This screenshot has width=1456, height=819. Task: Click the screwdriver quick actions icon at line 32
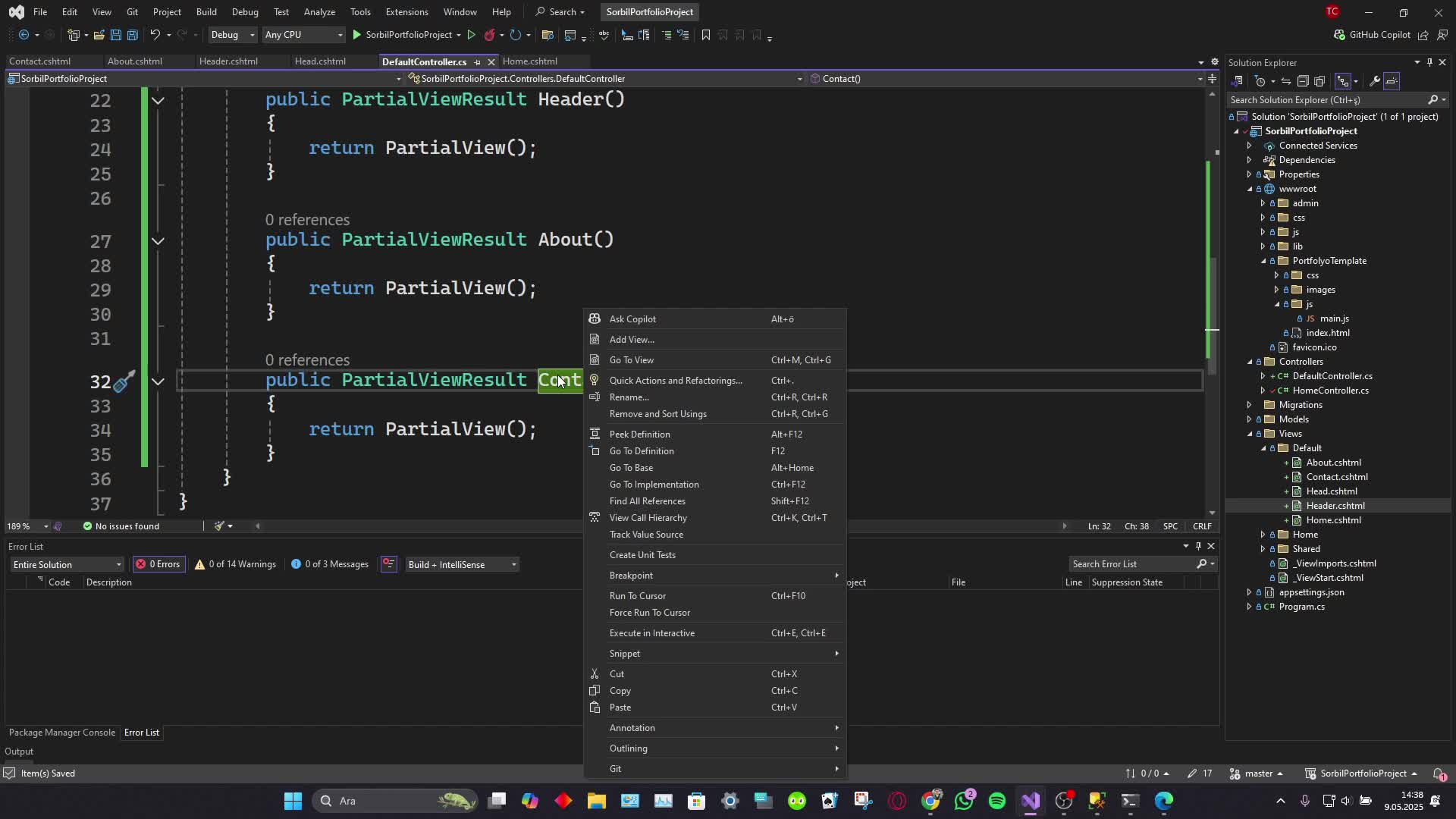point(124,381)
